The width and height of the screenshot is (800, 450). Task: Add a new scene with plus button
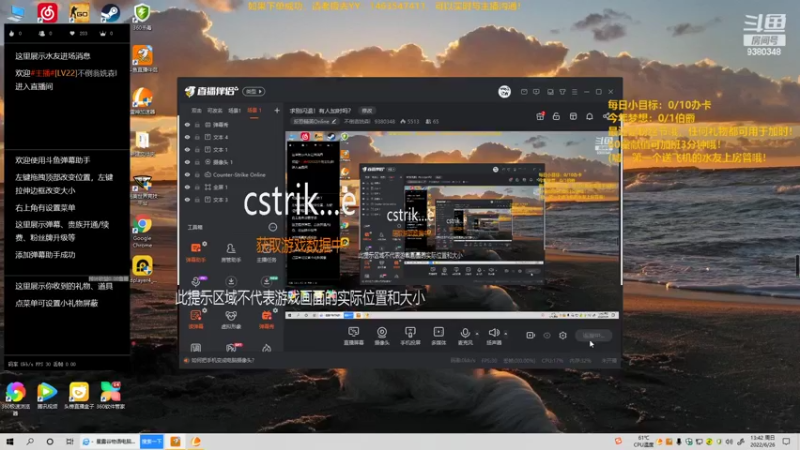tap(277, 110)
